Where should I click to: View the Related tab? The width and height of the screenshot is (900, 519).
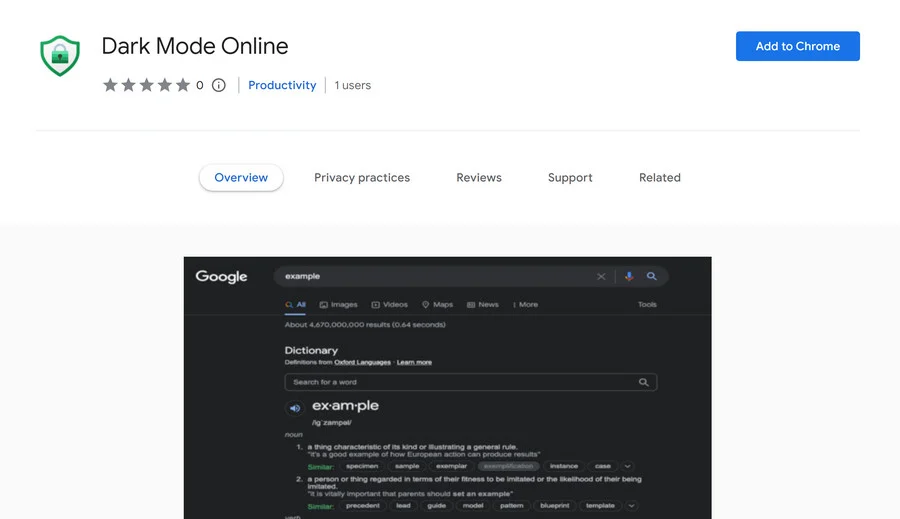(660, 177)
